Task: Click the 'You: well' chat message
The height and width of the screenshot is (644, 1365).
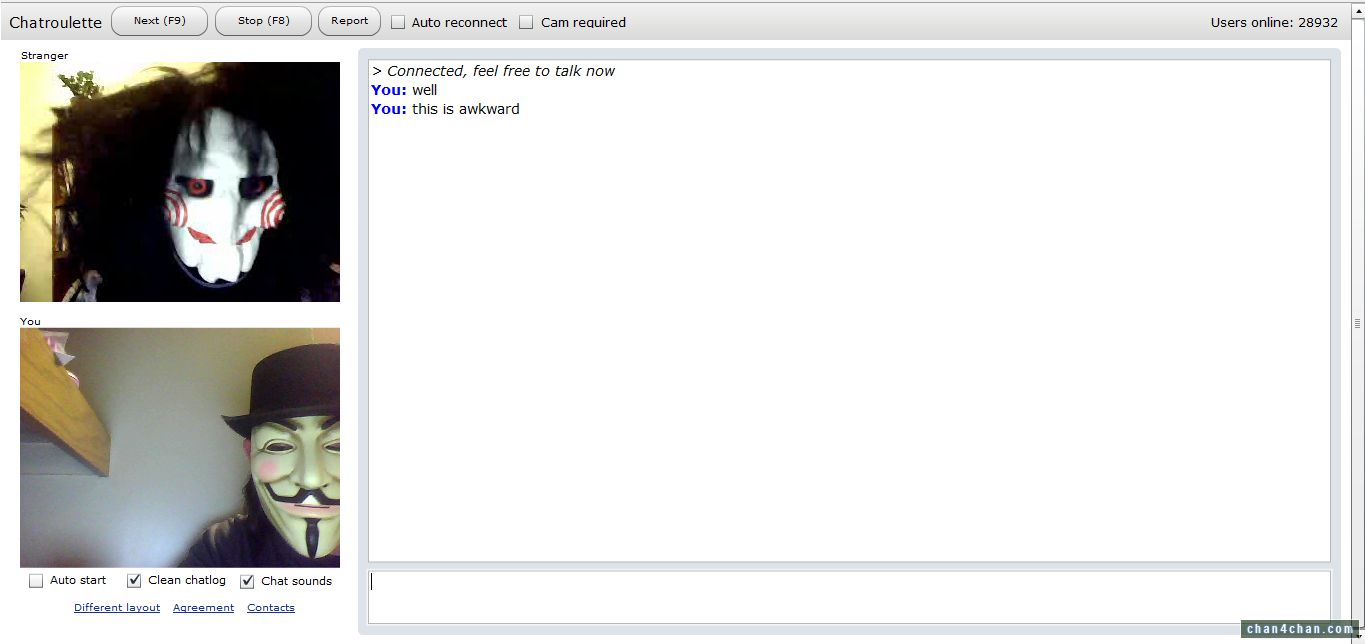Action: tap(404, 90)
